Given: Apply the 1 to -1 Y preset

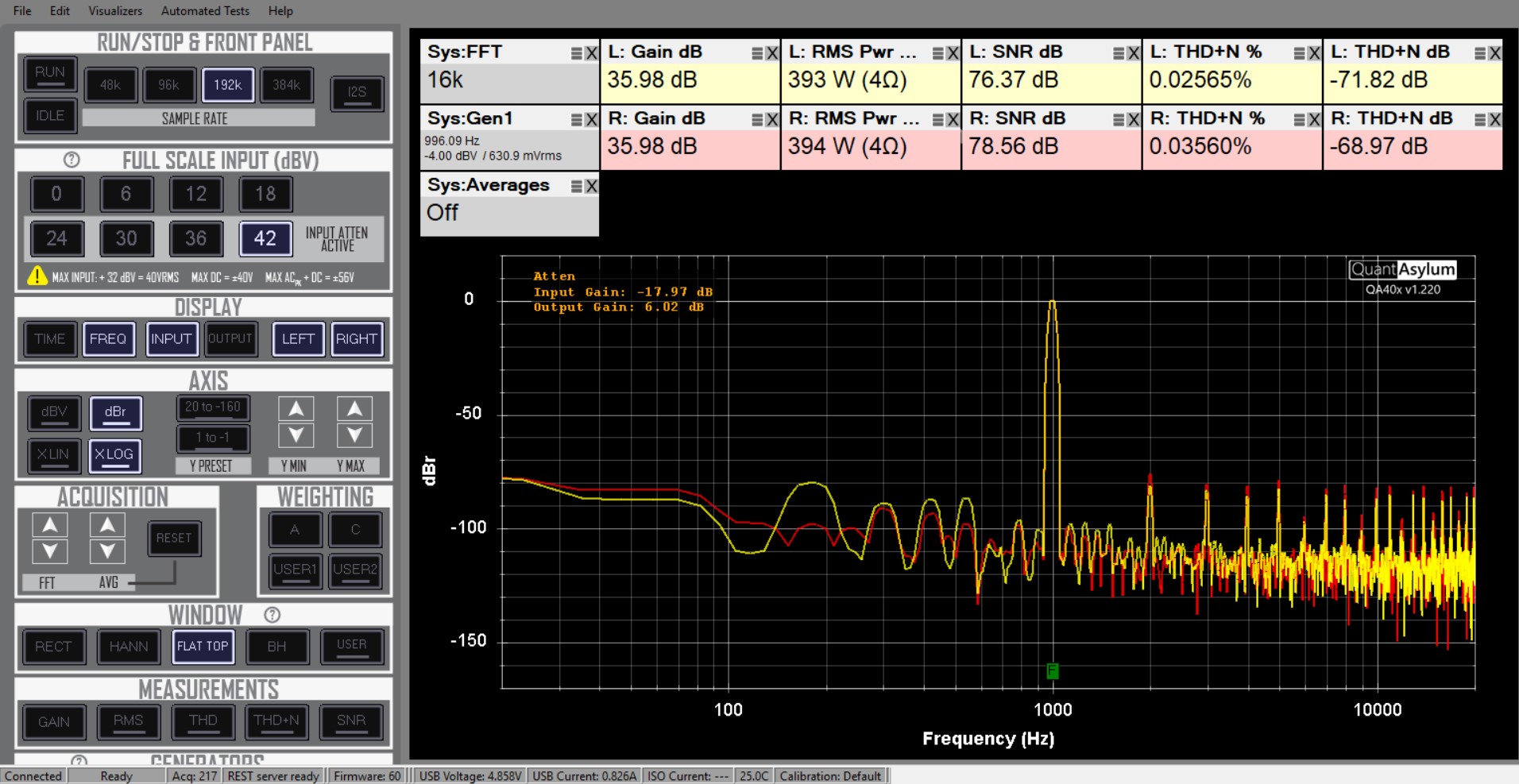Looking at the screenshot, I should (x=213, y=438).
